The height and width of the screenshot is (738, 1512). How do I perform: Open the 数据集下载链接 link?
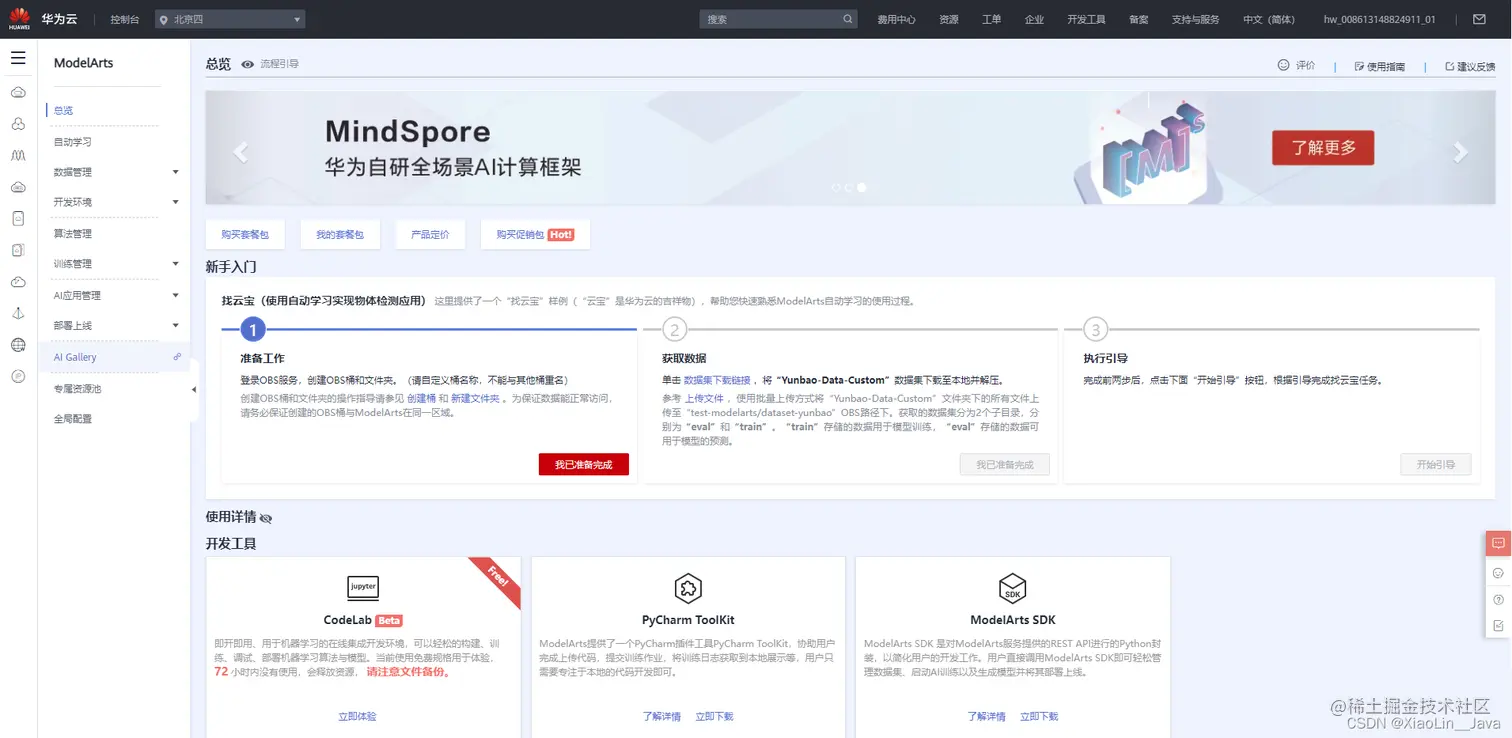coord(717,380)
